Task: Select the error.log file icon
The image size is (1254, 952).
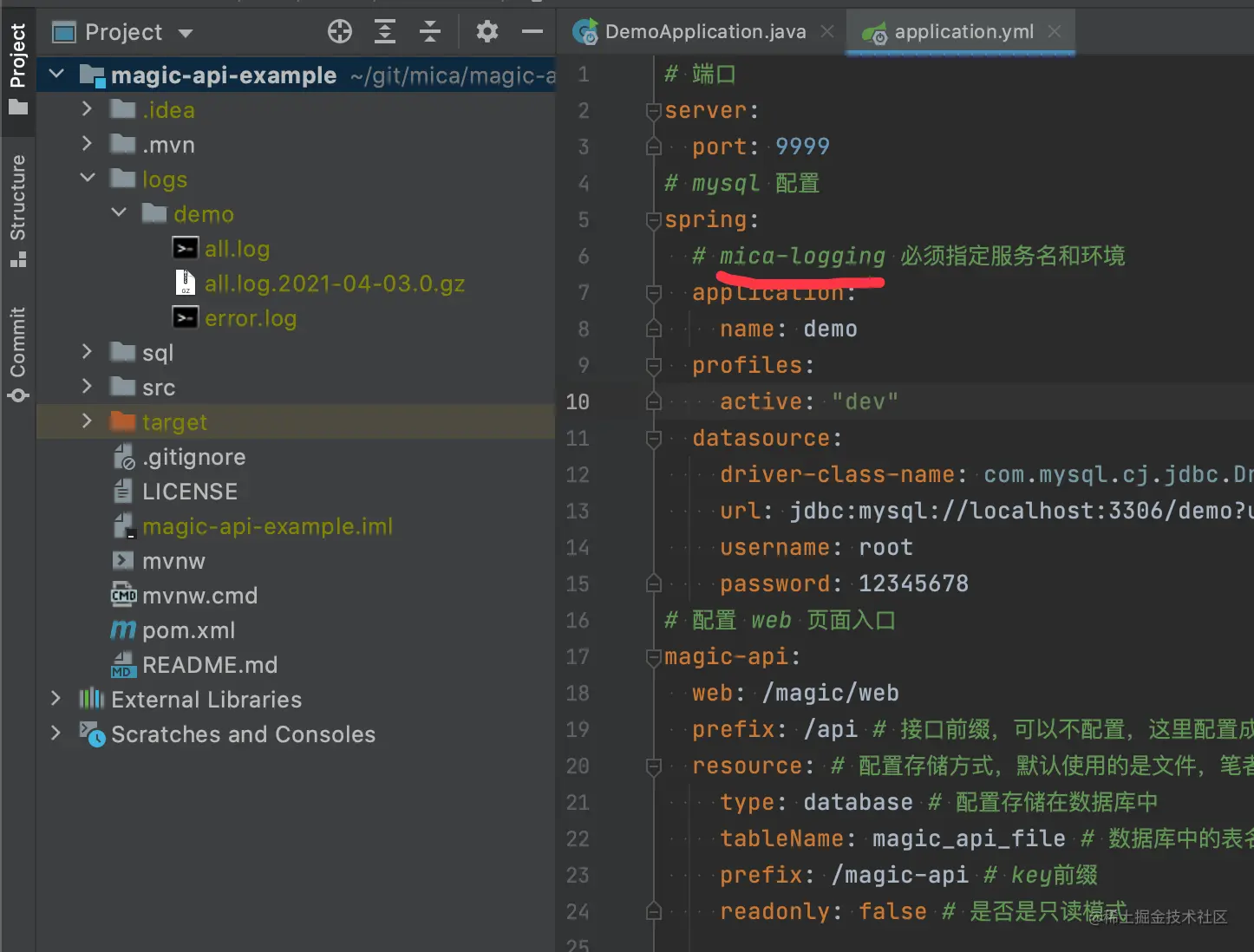Action: pyautogui.click(x=185, y=318)
